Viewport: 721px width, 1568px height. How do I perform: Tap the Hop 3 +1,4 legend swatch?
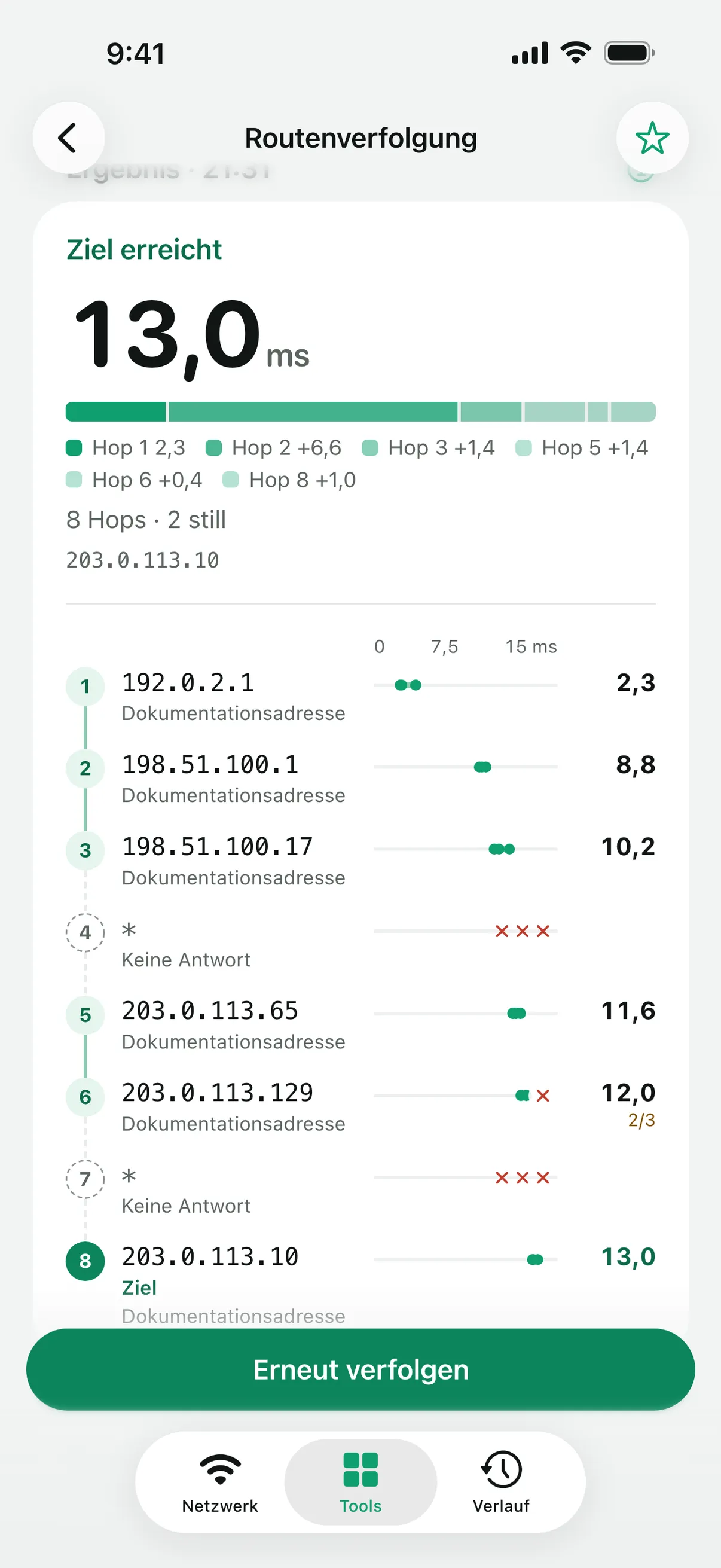pyautogui.click(x=370, y=448)
